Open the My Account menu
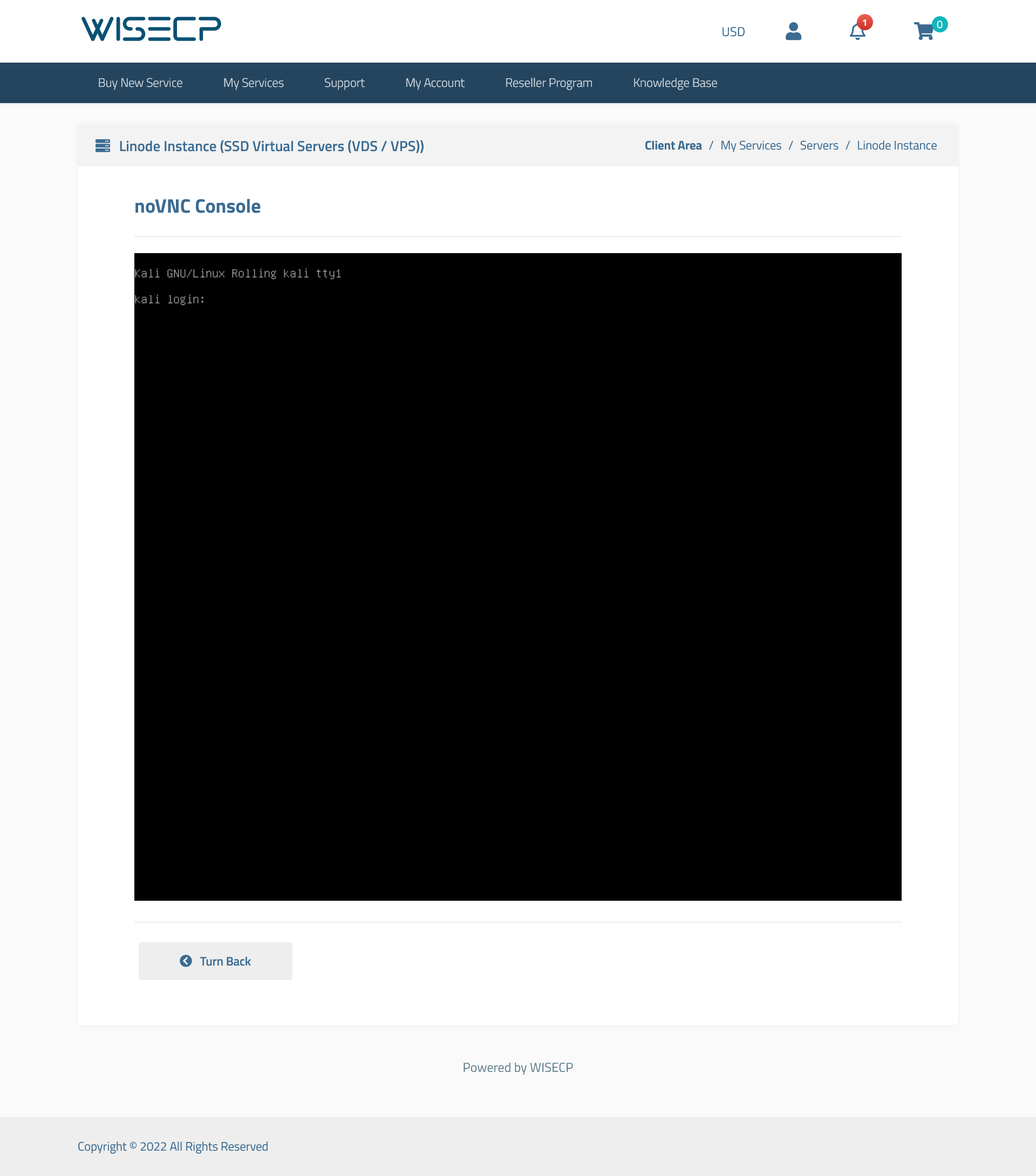Image resolution: width=1036 pixels, height=1176 pixels. [434, 83]
